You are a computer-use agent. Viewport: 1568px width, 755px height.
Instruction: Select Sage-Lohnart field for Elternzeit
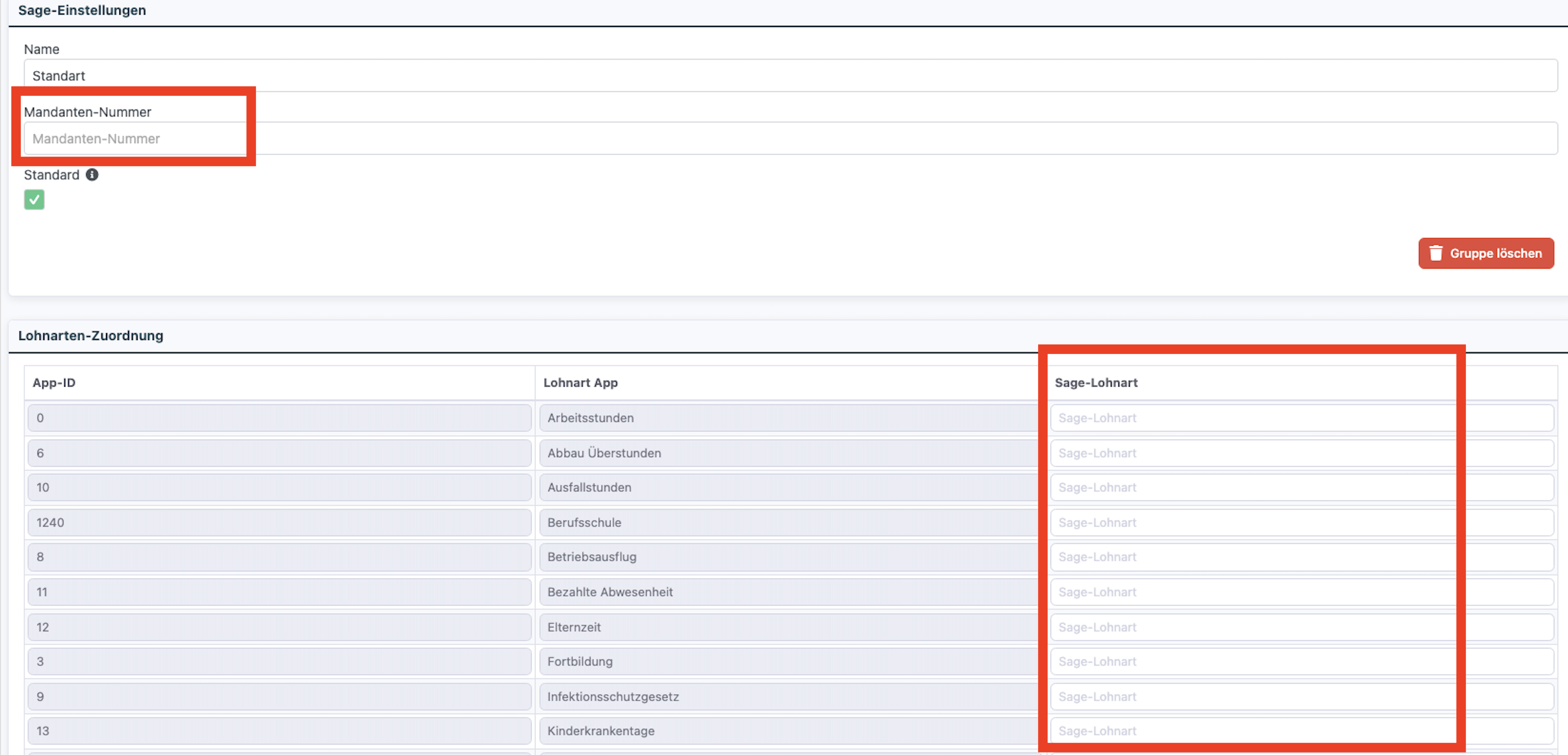1301,627
